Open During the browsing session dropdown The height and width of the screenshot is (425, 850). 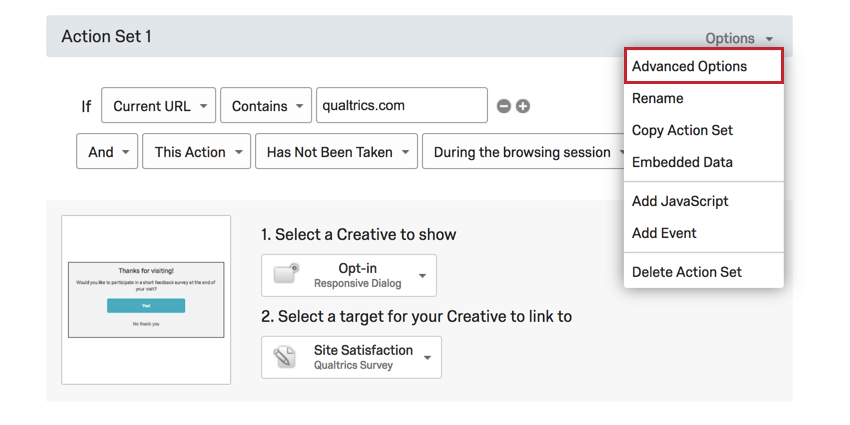tap(524, 152)
